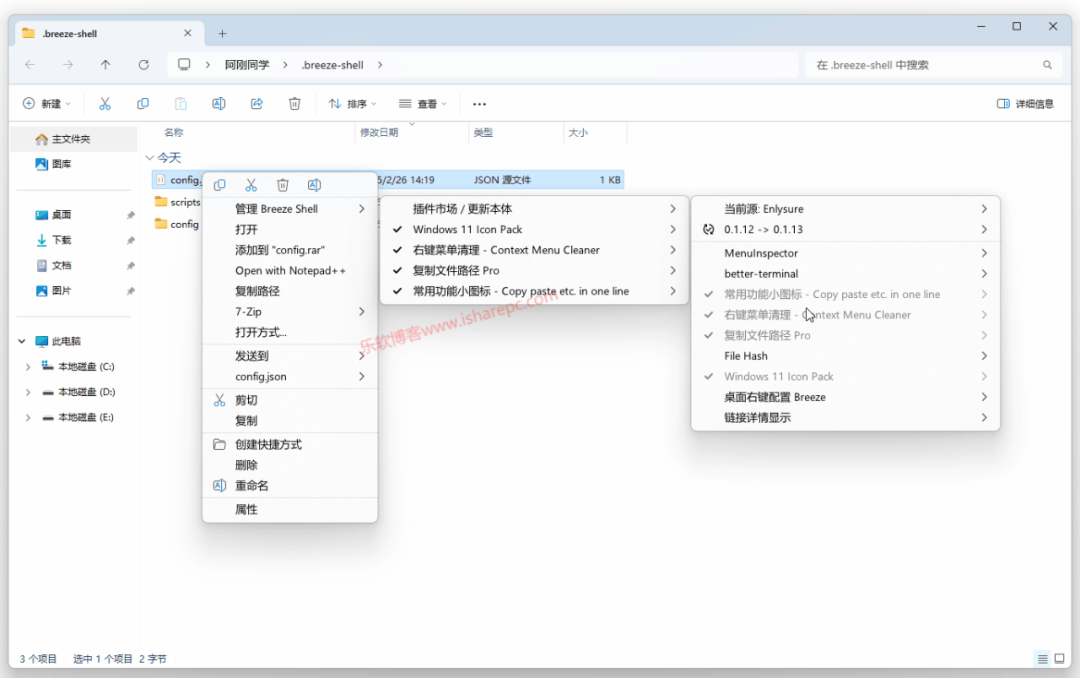Collapse the 此电脑 tree node
Screen dimensions: 1080x678
[x=21, y=341]
